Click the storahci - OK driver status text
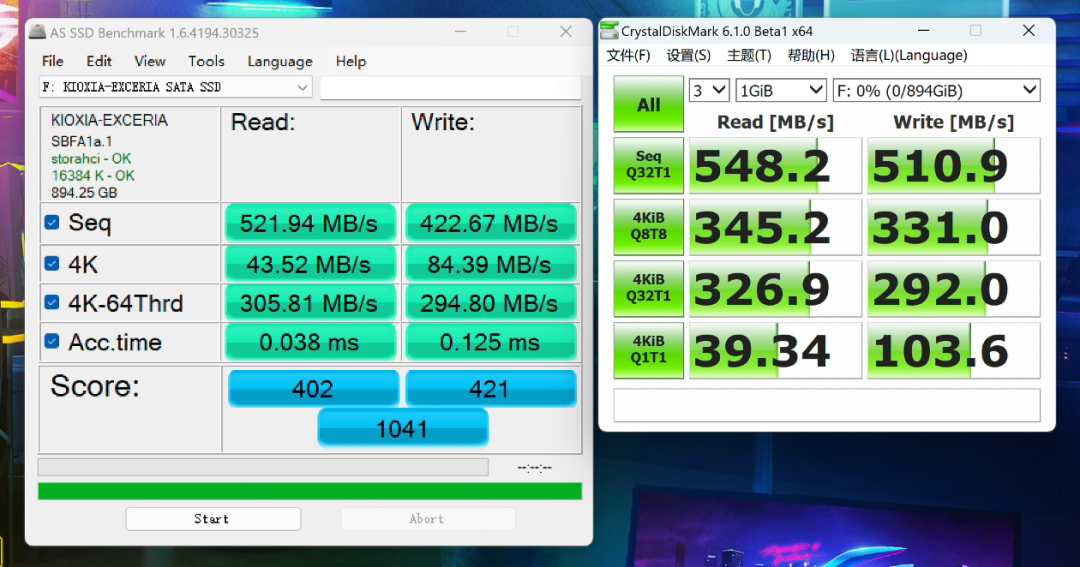Viewport: 1080px width, 567px height. (91, 158)
